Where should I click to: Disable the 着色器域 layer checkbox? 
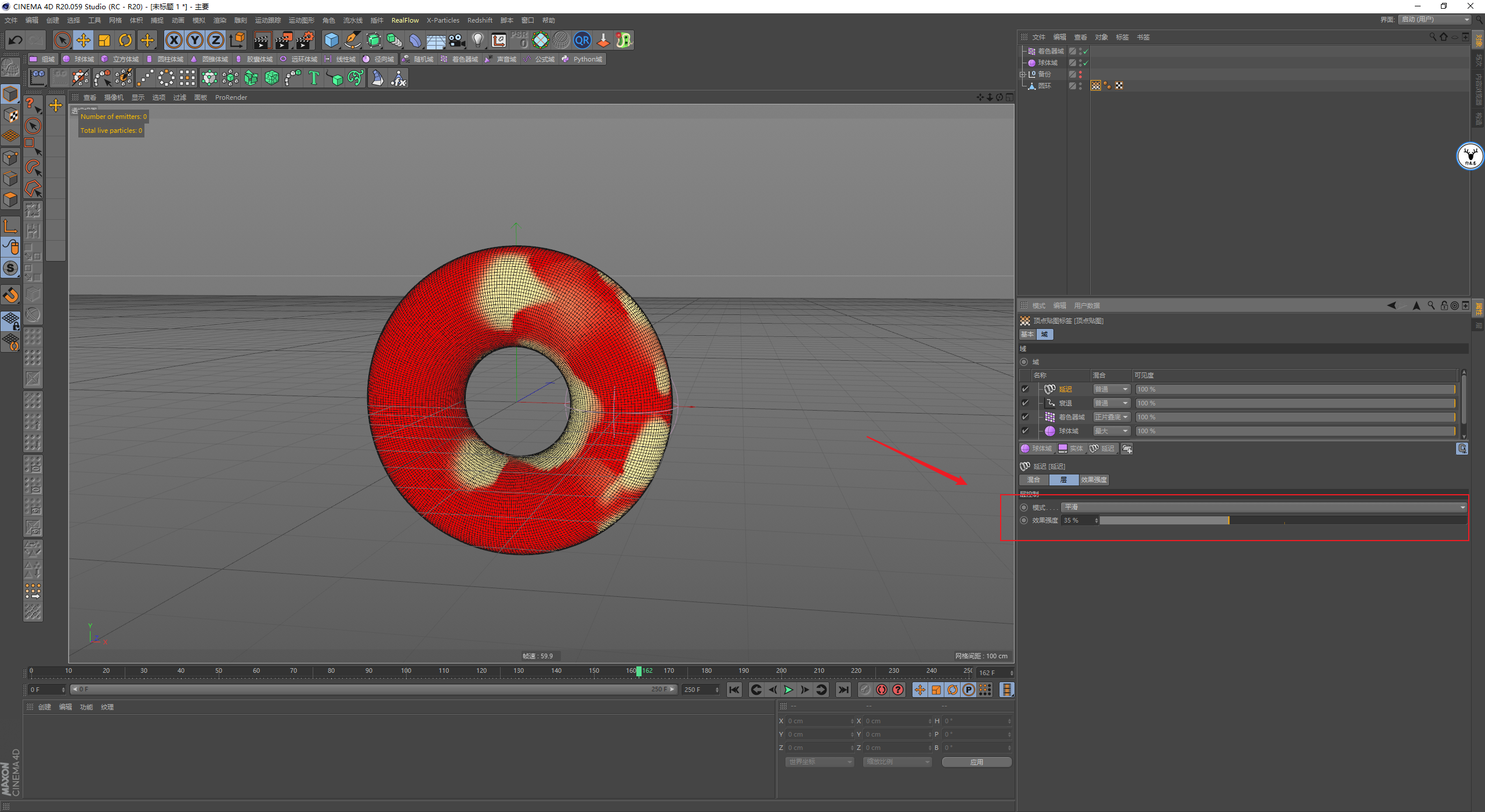coord(1025,417)
